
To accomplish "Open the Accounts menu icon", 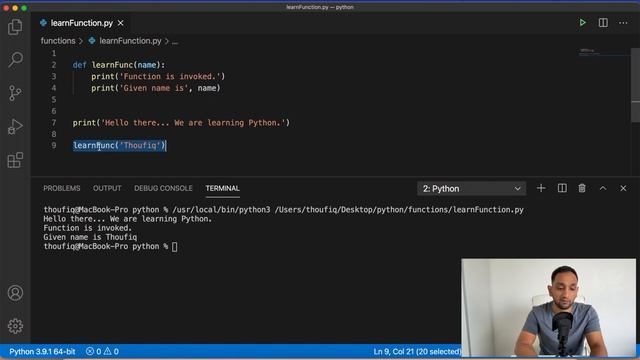I will 15,293.
